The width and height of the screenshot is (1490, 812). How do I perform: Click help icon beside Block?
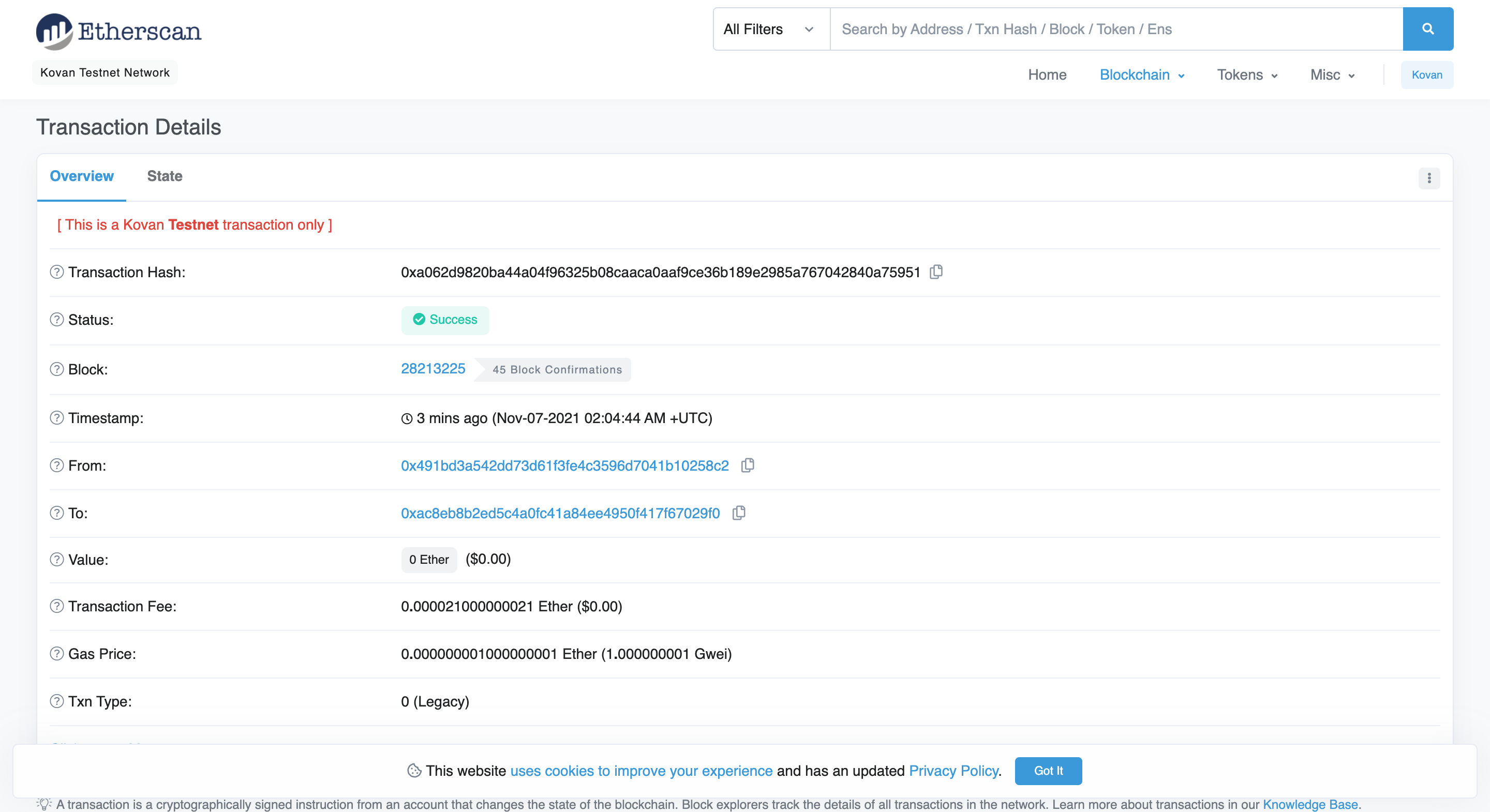coord(57,369)
